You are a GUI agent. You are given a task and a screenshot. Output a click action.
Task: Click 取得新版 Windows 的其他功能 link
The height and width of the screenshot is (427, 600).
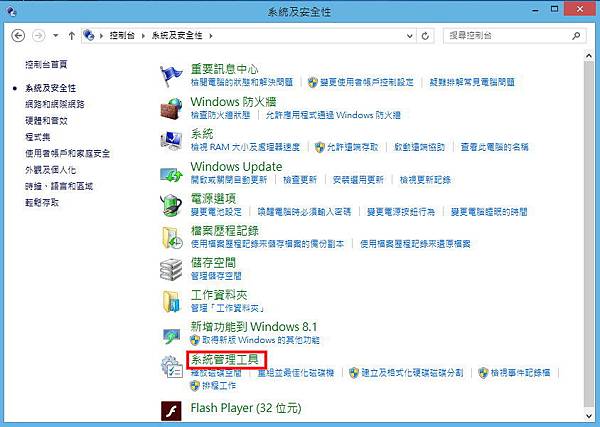[260, 340]
